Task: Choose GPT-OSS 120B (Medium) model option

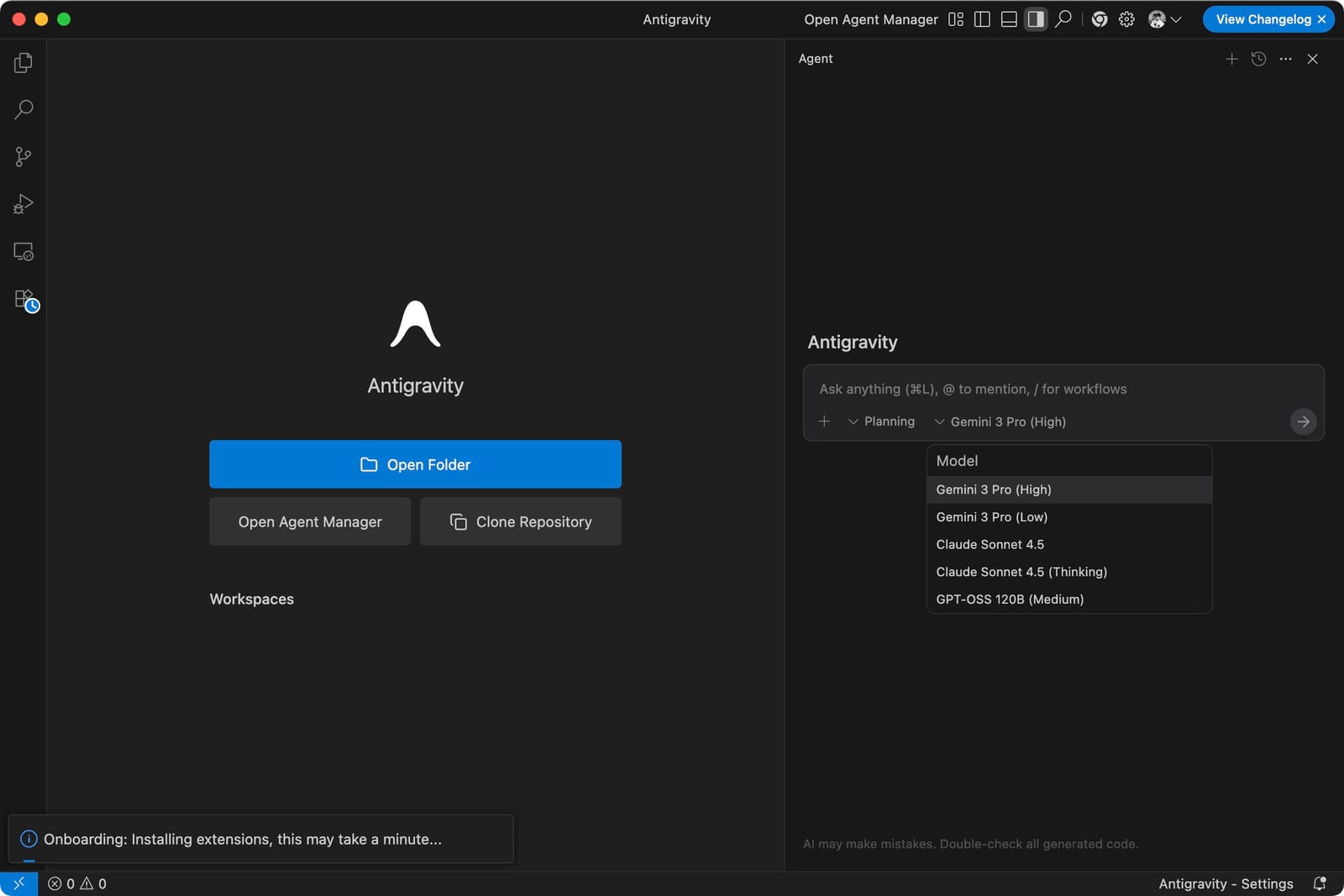Action: click(x=1009, y=599)
